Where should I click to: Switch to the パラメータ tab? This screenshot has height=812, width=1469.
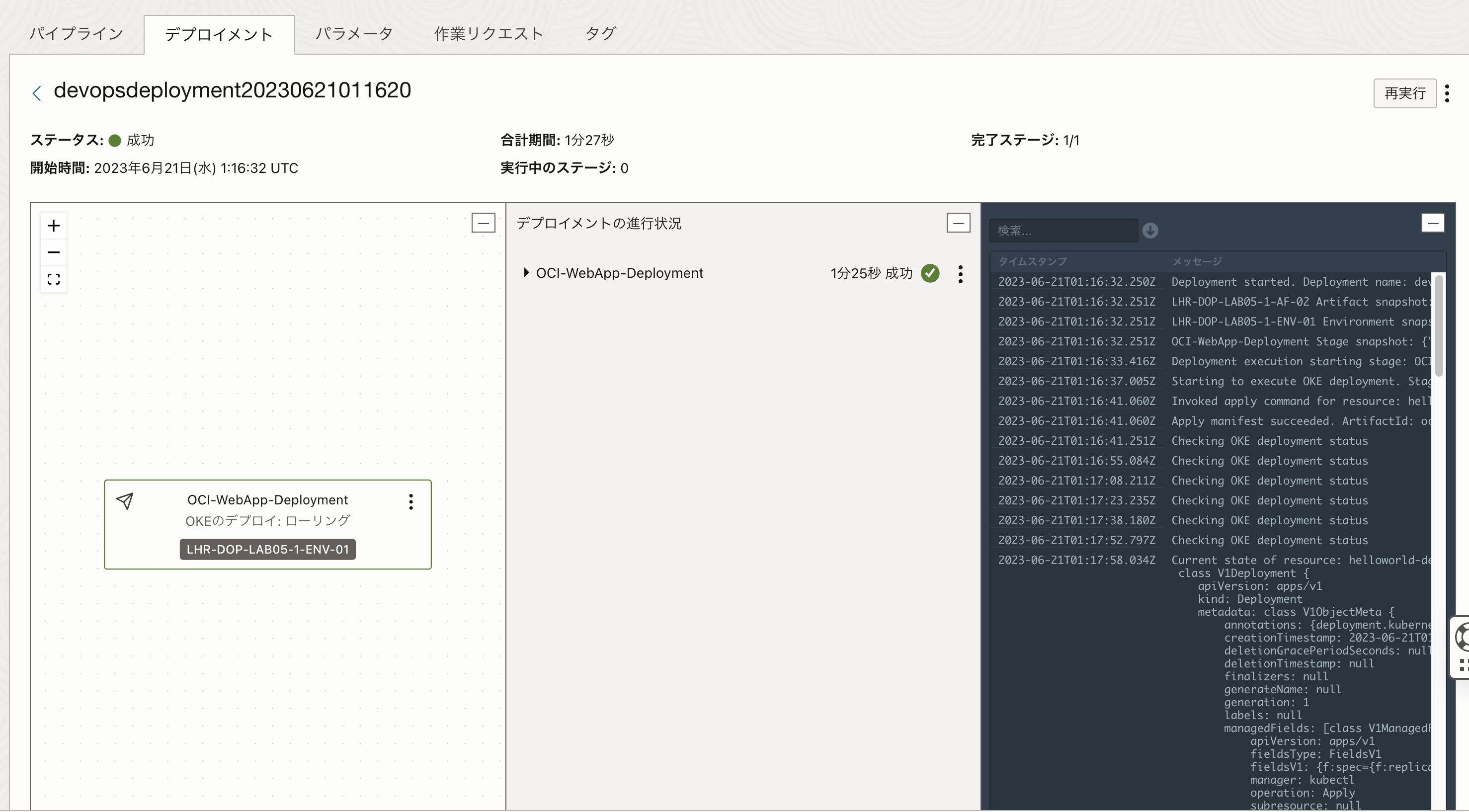coord(353,33)
